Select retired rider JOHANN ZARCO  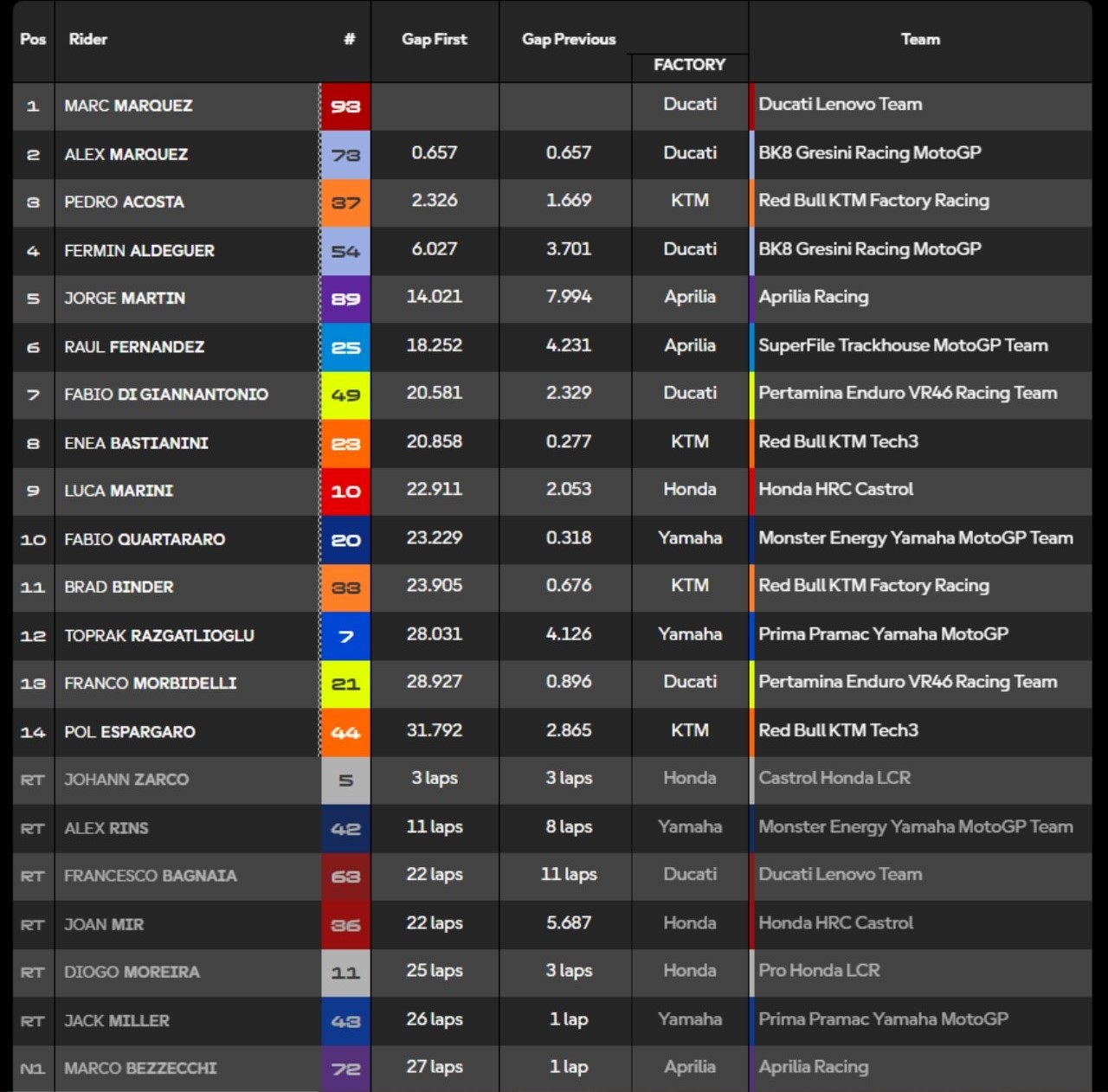[126, 780]
